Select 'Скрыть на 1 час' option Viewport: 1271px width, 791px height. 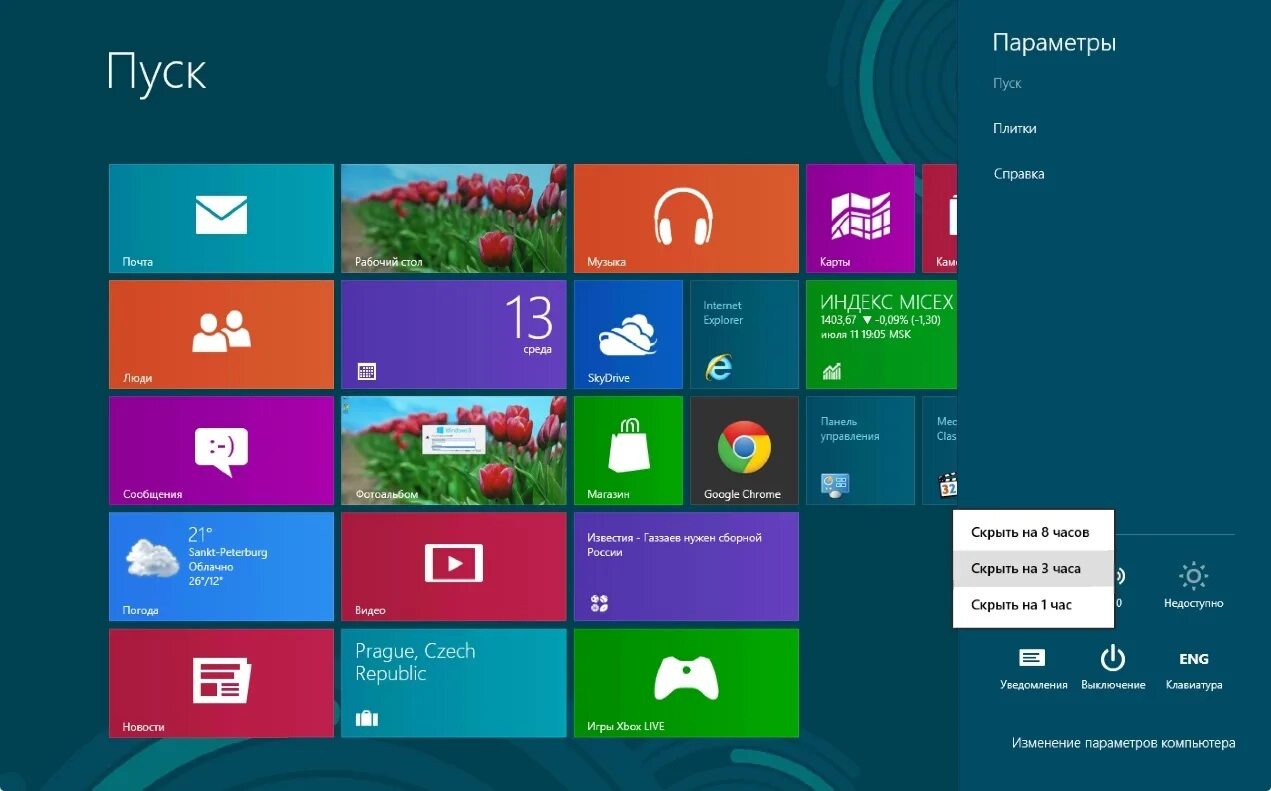(x=1033, y=604)
